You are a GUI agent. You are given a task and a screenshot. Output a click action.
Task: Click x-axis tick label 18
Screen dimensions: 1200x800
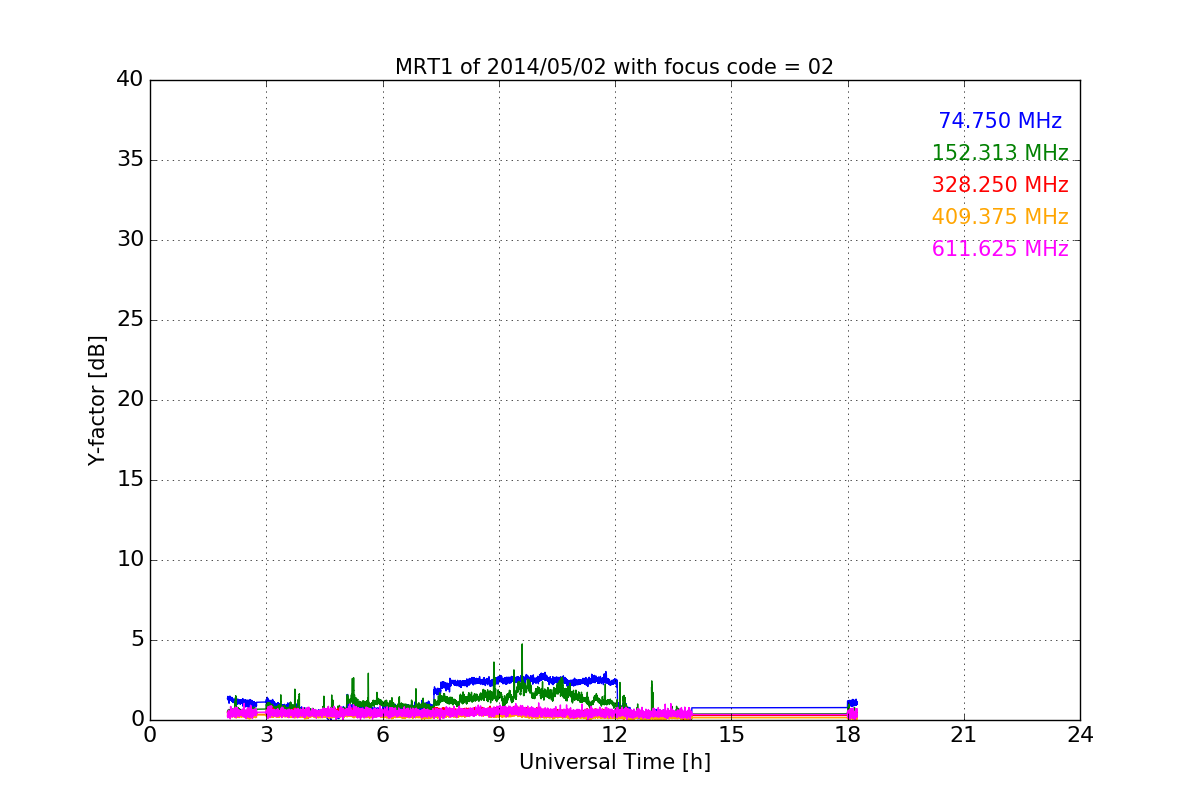click(848, 735)
